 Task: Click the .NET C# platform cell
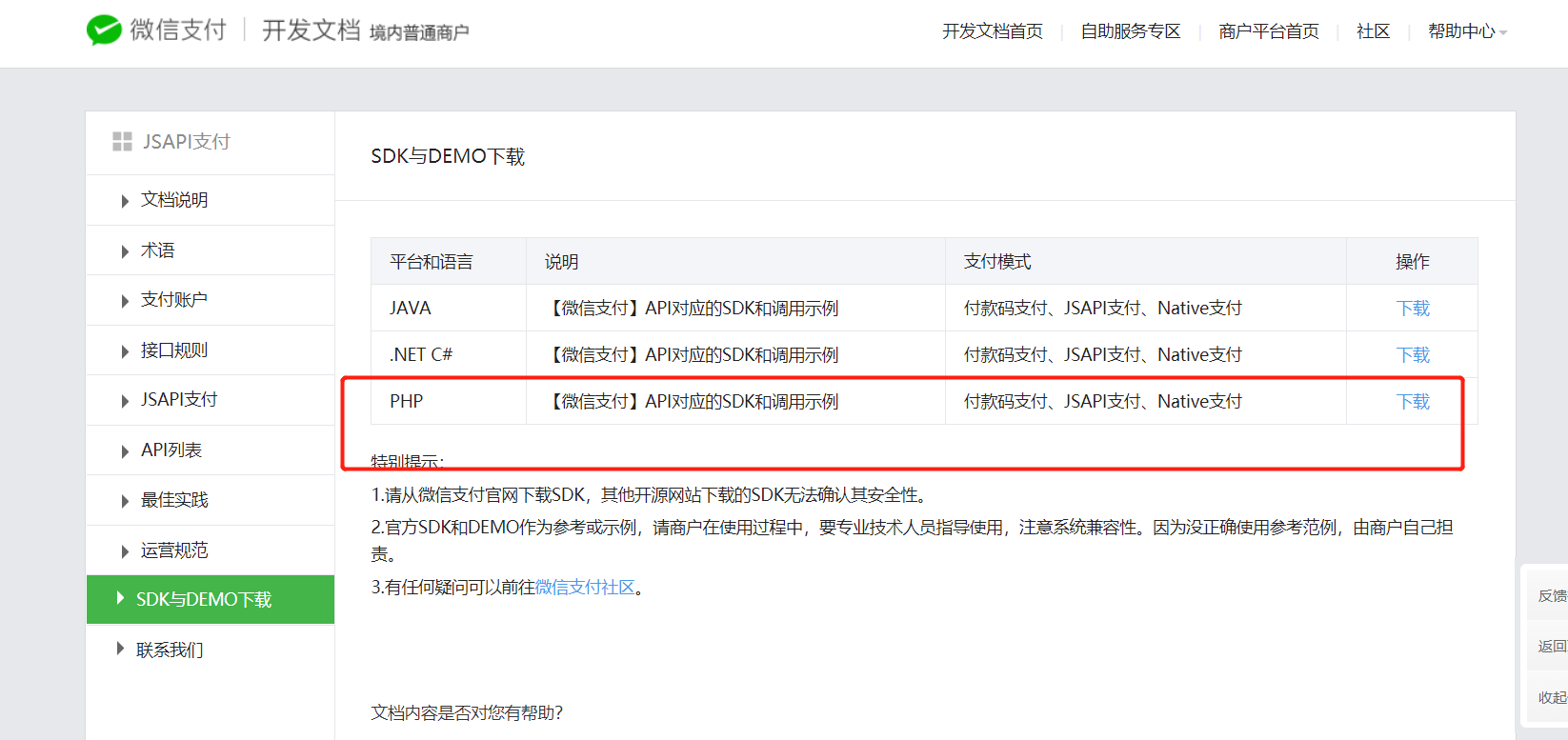[x=449, y=354]
